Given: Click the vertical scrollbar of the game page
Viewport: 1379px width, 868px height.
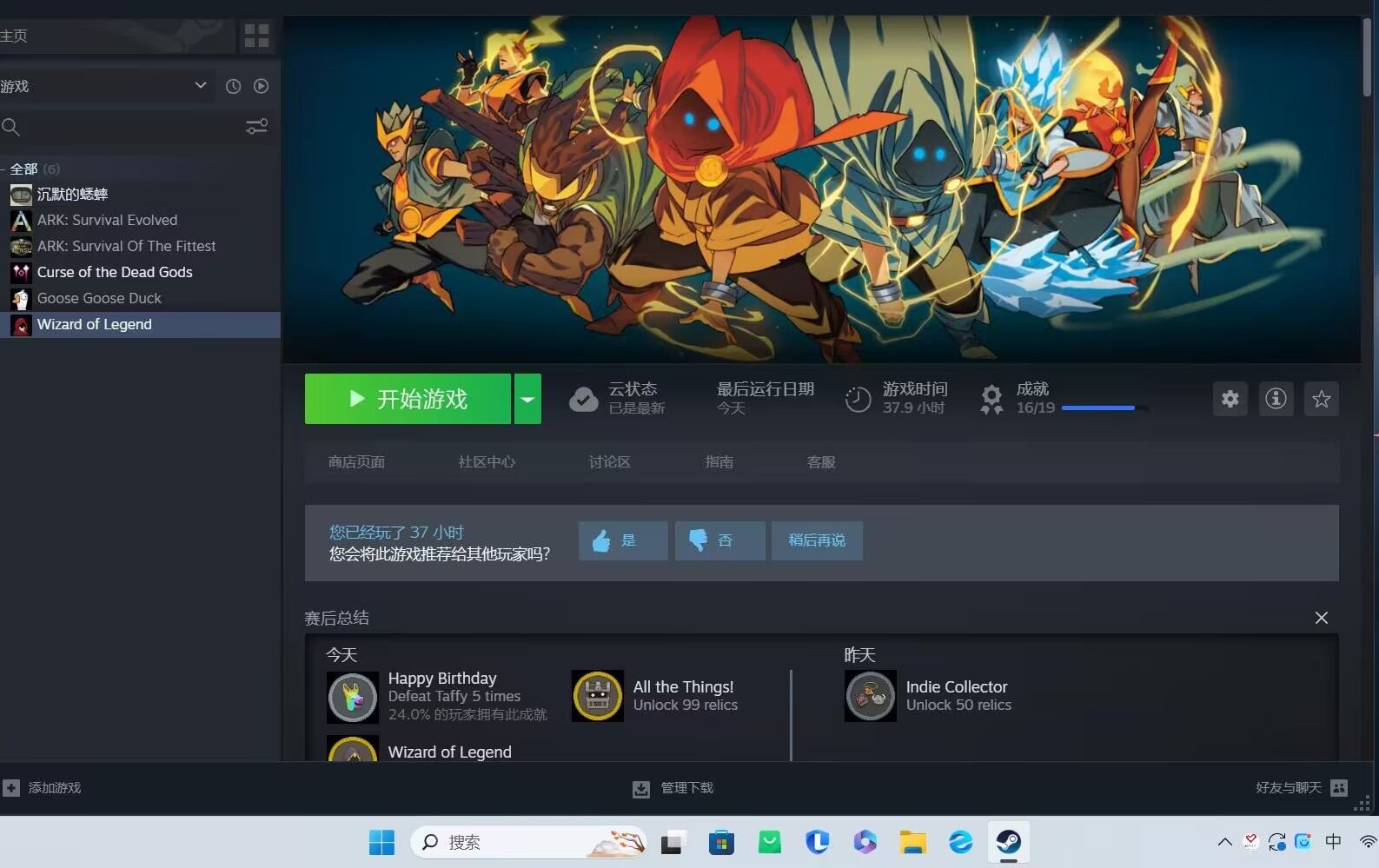Looking at the screenshot, I should [x=1367, y=56].
